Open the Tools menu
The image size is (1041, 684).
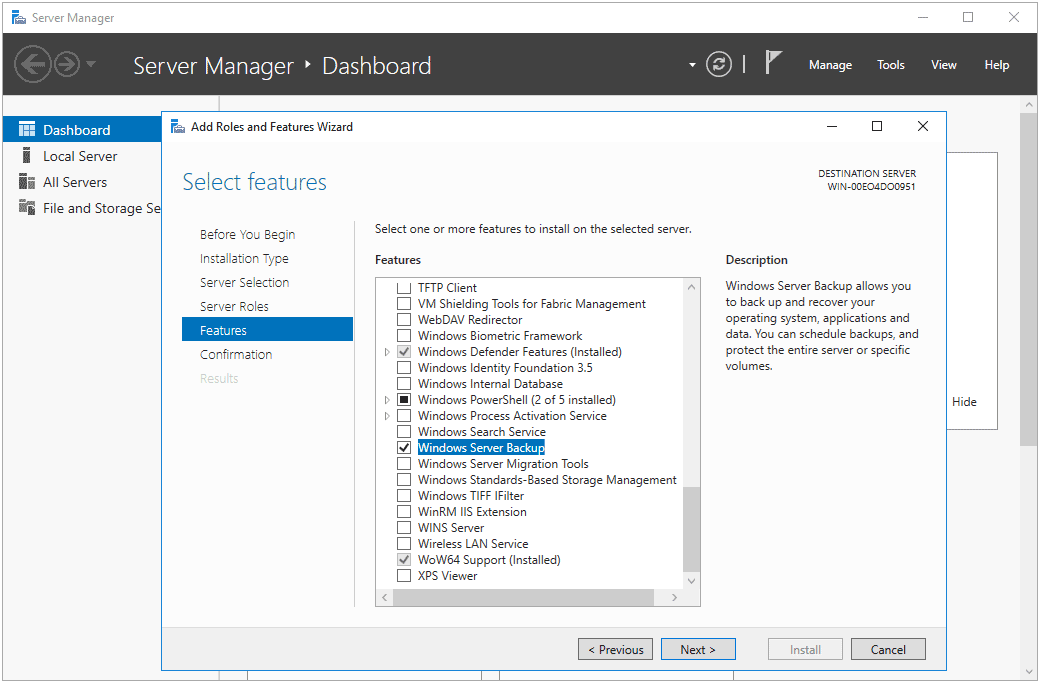(890, 64)
